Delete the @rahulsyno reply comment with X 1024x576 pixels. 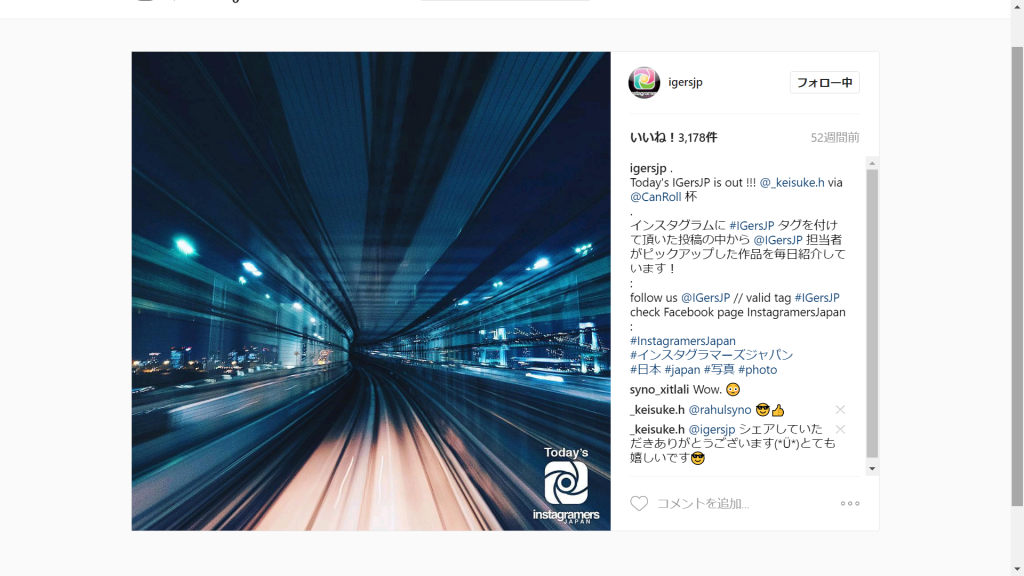tap(840, 409)
